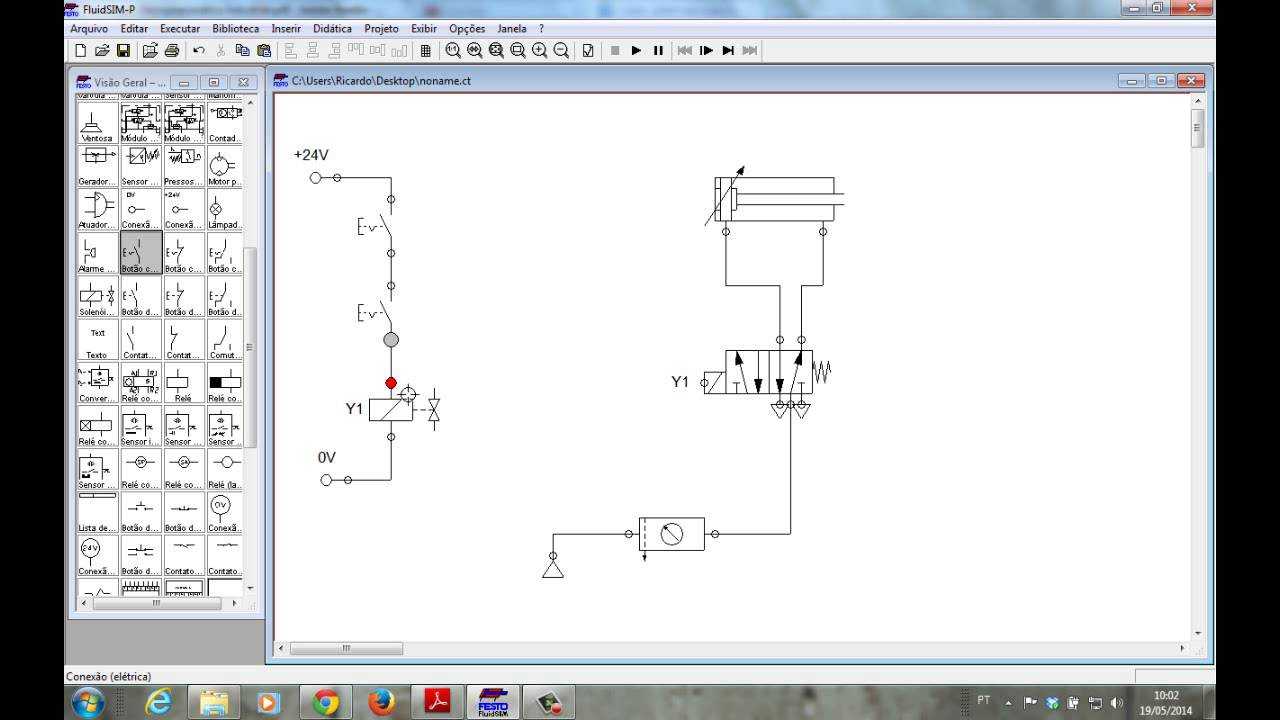
Task: Open the Didática menu
Action: (x=332, y=29)
